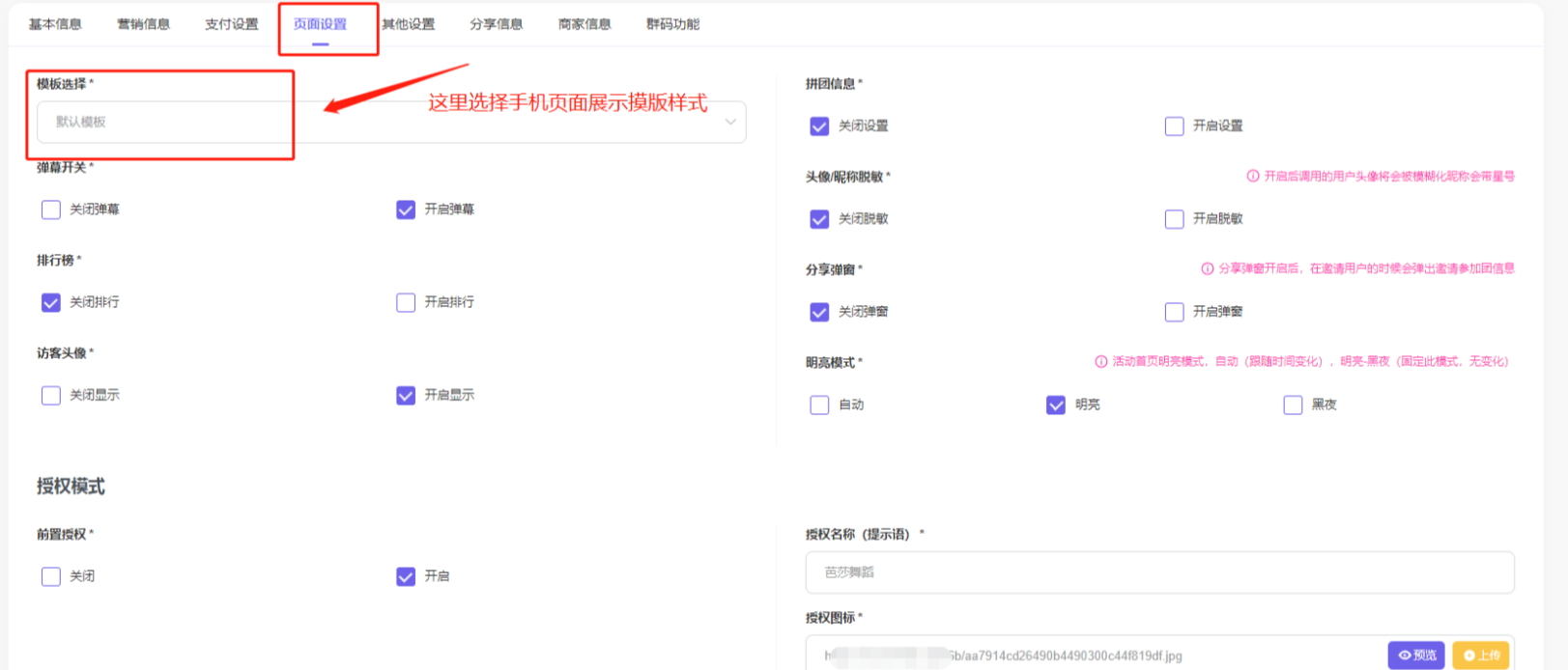Expand the 模板选择 dropdown arrow

click(730, 122)
